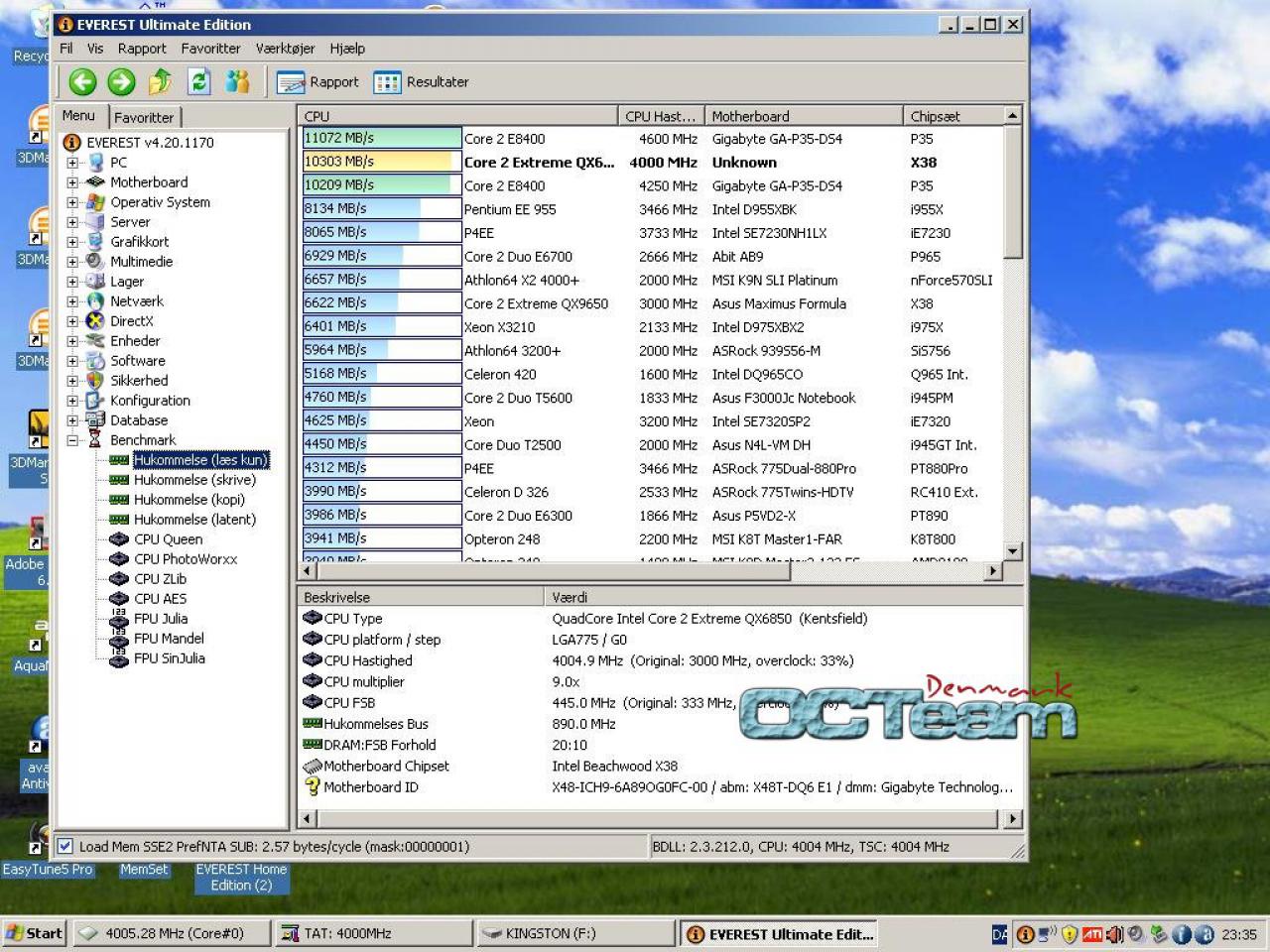
Task: Click the green Back arrow toolbar icon
Action: [x=82, y=82]
